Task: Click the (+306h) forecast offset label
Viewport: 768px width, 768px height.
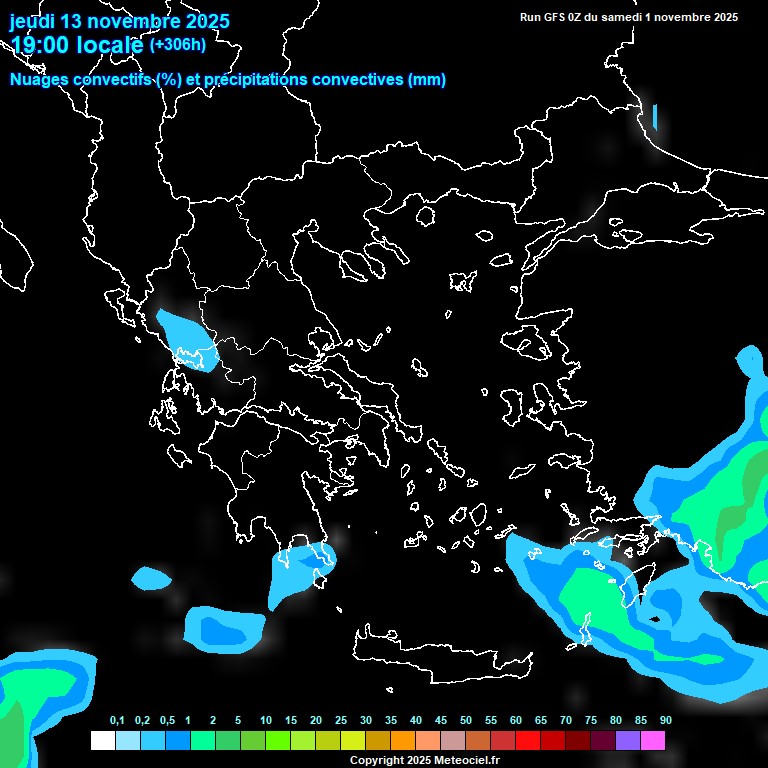Action: click(177, 44)
